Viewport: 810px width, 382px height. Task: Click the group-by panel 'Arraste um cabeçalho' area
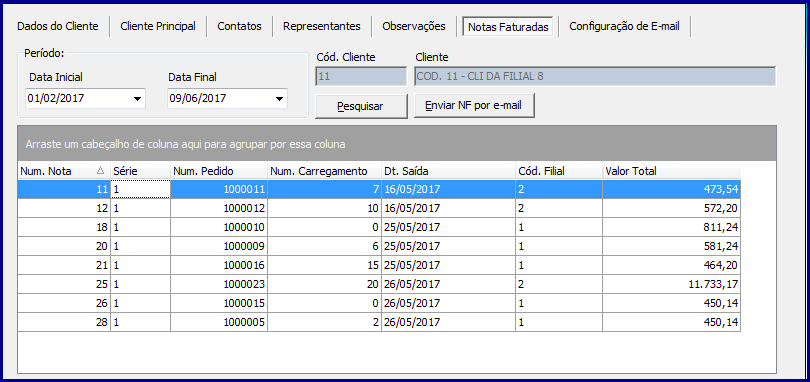click(397, 144)
